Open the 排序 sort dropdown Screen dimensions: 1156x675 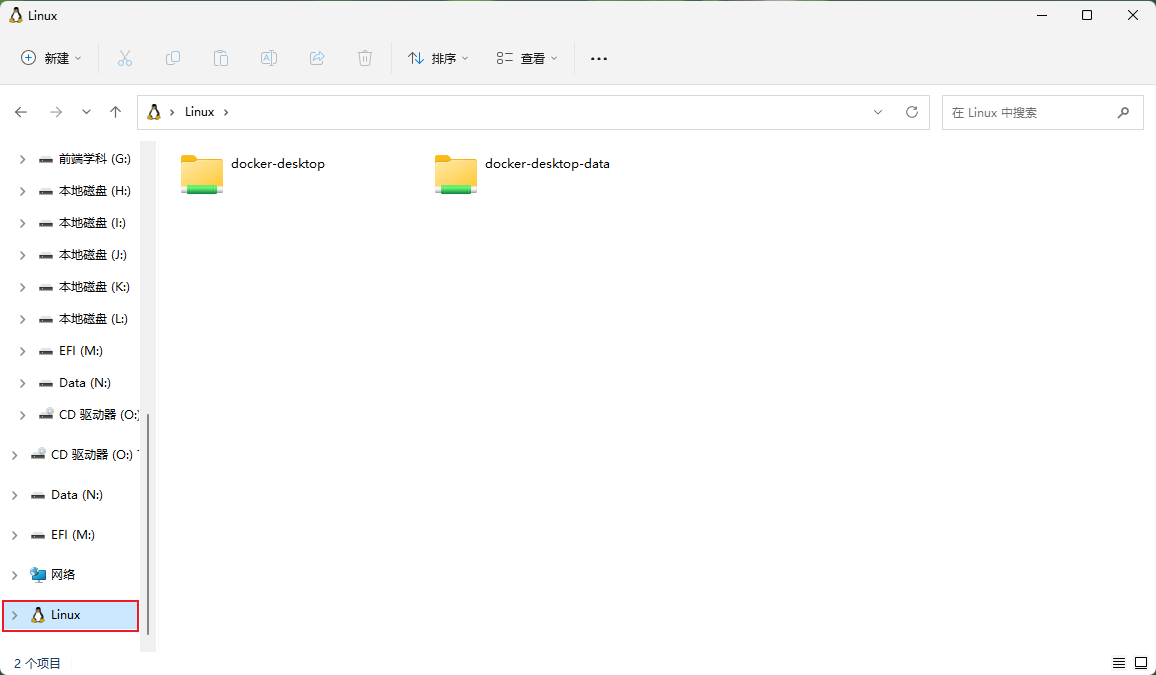pos(439,58)
